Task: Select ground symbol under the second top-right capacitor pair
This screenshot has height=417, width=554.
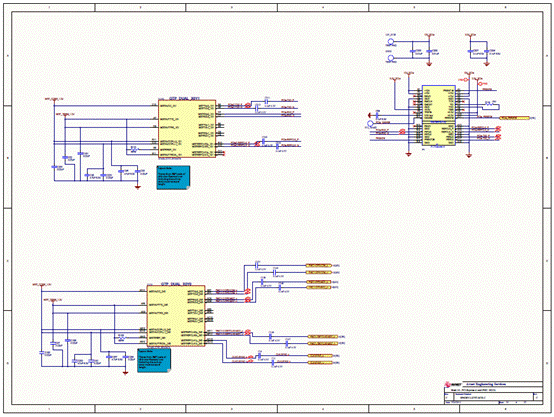Action: (x=487, y=64)
